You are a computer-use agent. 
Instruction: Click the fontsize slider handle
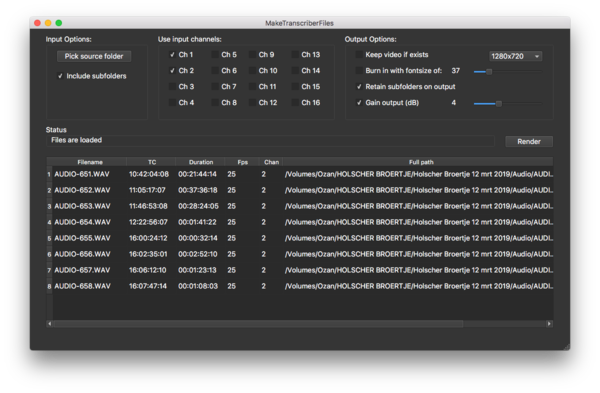[489, 72]
